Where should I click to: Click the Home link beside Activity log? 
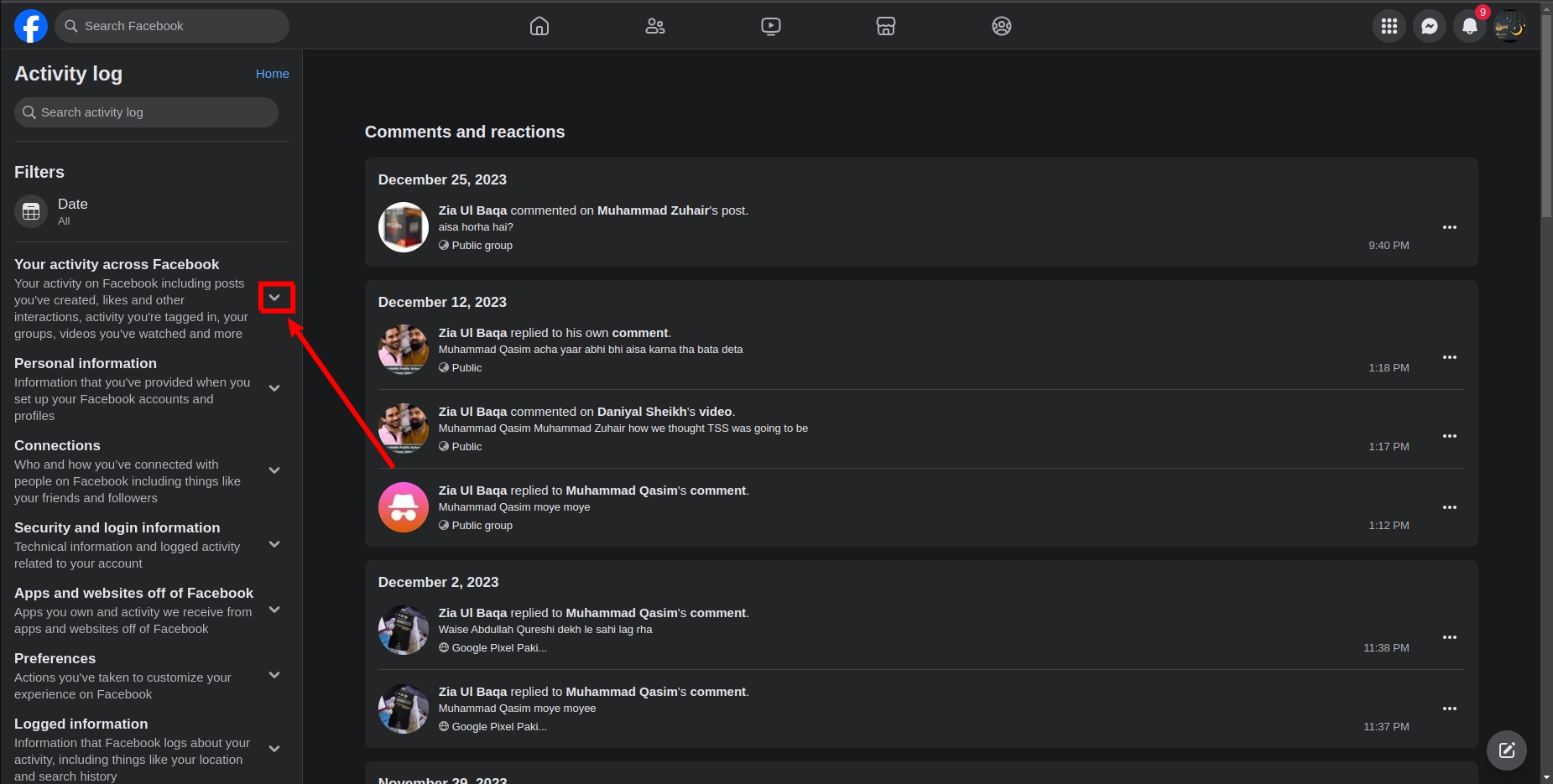pos(273,74)
